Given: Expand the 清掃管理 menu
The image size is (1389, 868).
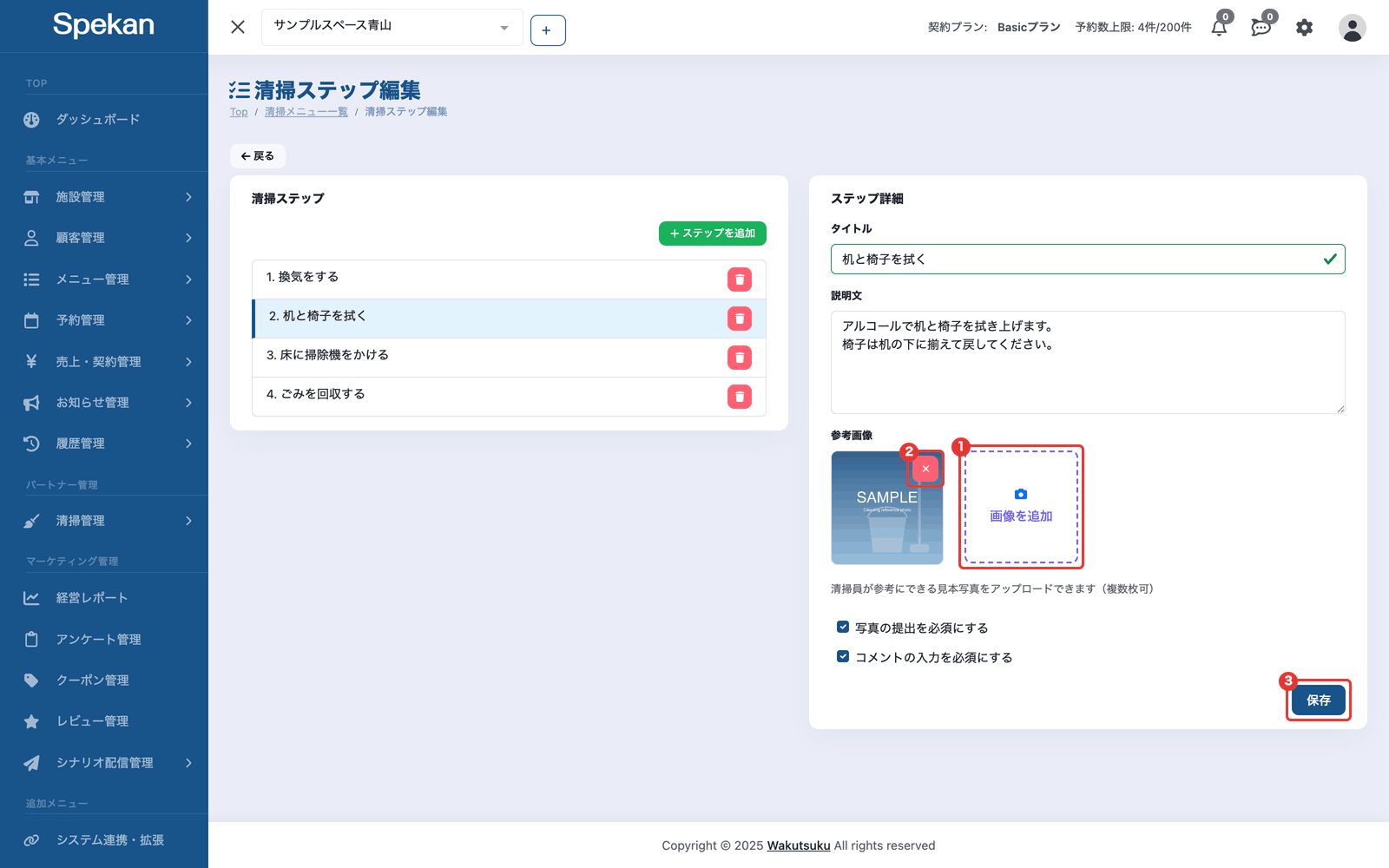Looking at the screenshot, I should coord(104,521).
